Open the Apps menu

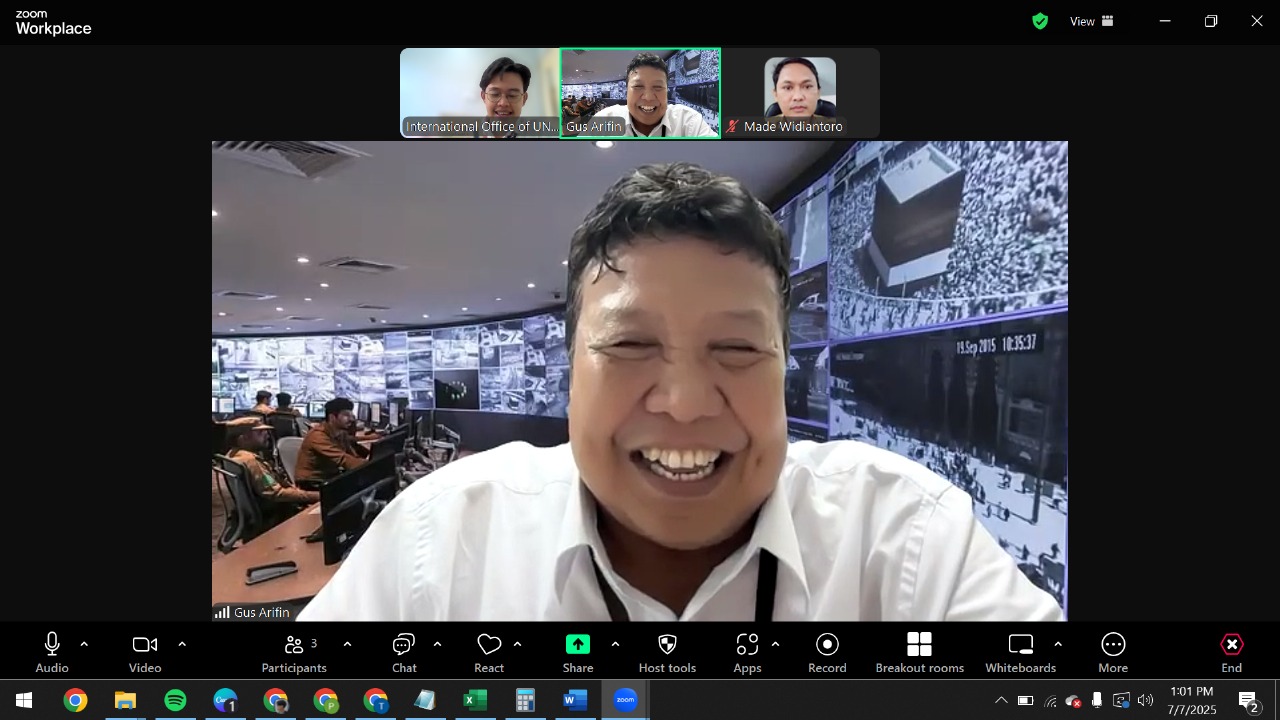pos(747,653)
